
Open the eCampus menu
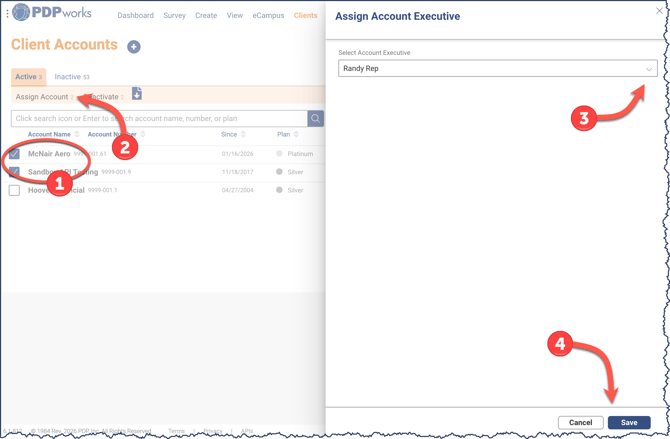pyautogui.click(x=268, y=15)
